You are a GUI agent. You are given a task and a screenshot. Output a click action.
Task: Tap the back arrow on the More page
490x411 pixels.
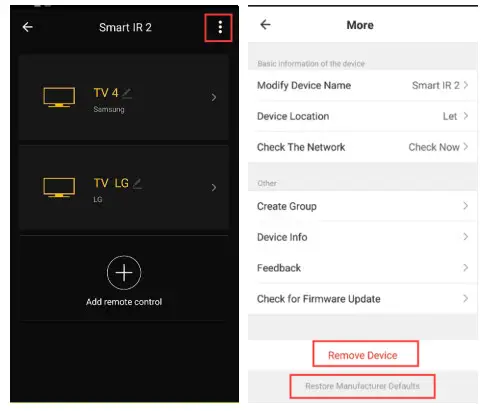(265, 25)
